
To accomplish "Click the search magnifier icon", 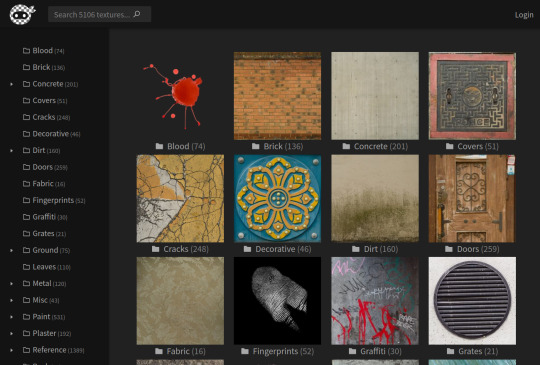I will (x=137, y=14).
